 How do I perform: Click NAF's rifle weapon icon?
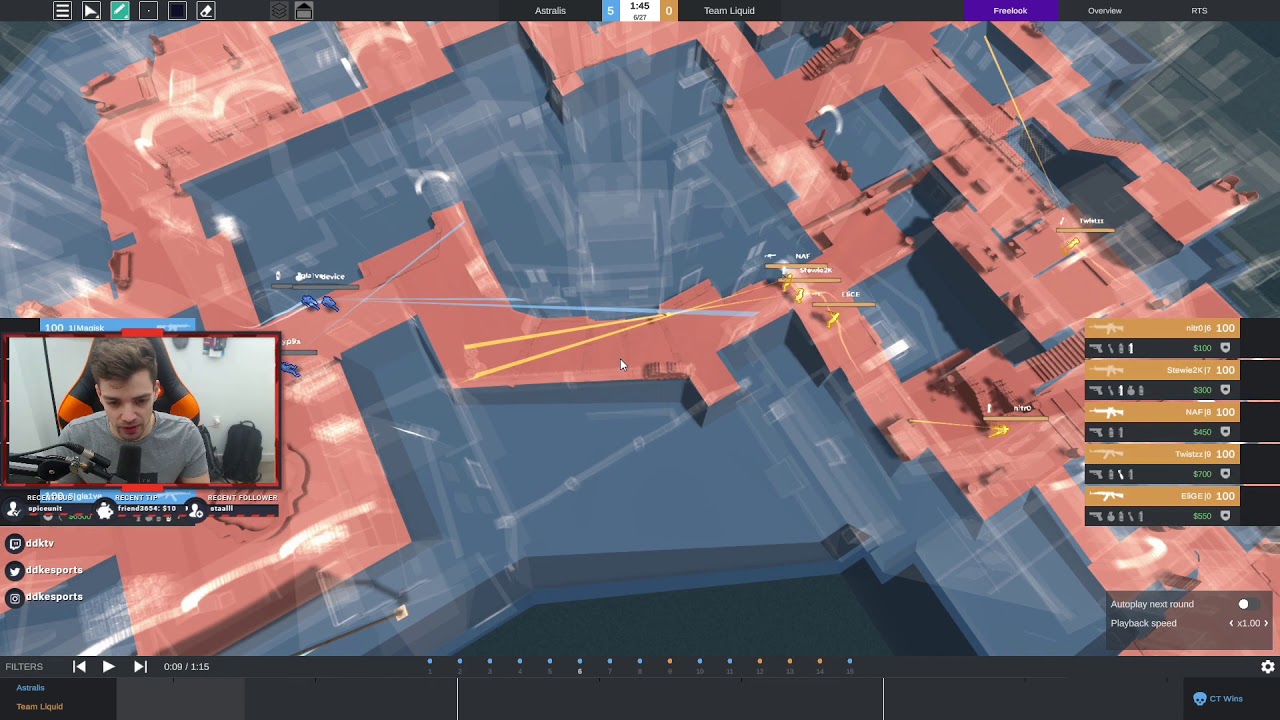click(x=1106, y=412)
